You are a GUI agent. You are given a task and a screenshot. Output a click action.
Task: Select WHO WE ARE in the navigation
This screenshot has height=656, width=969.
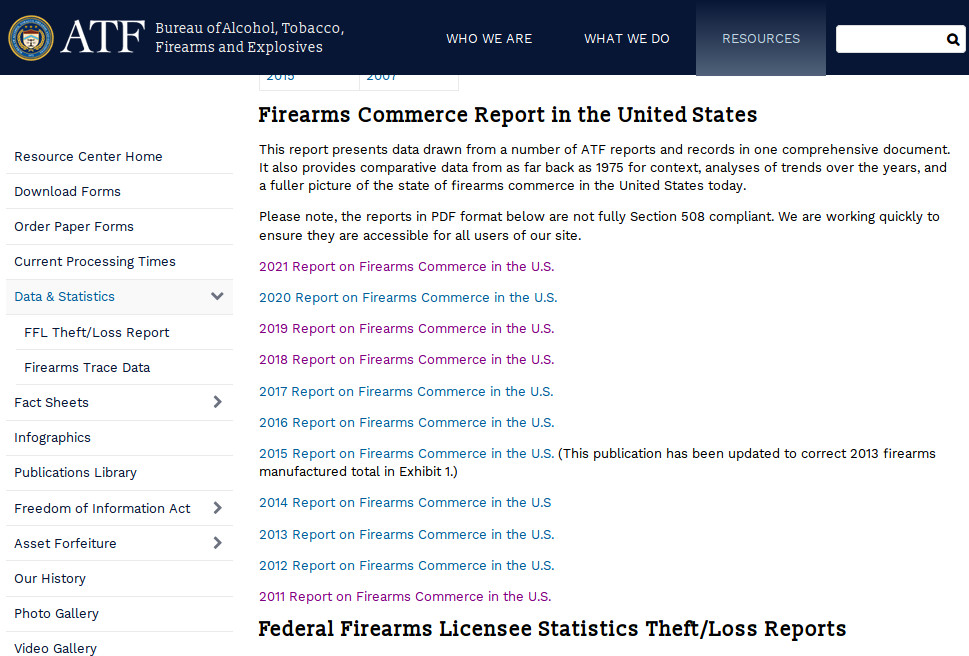pos(489,38)
